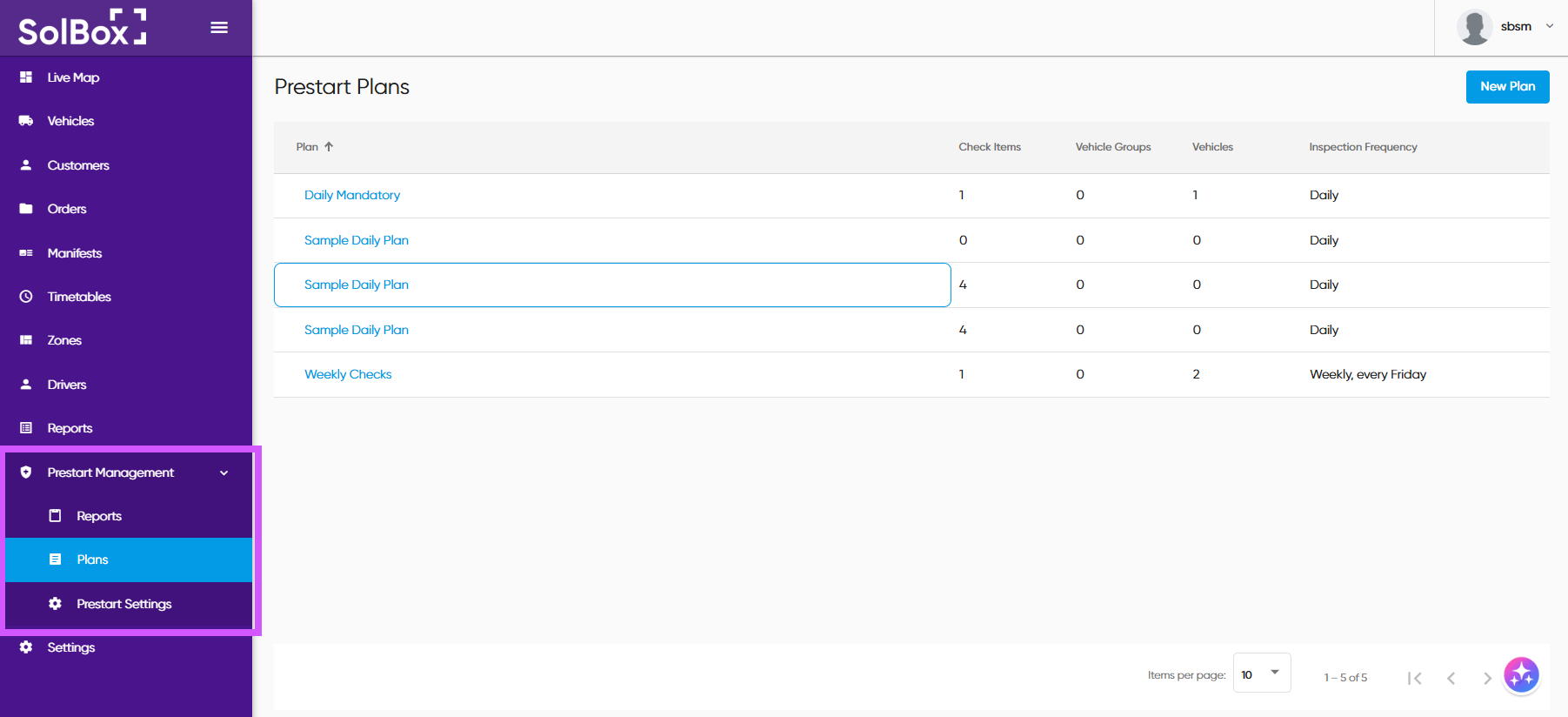Screen dimensions: 1568x717
Task: Click the New Plan button
Action: click(x=1507, y=86)
